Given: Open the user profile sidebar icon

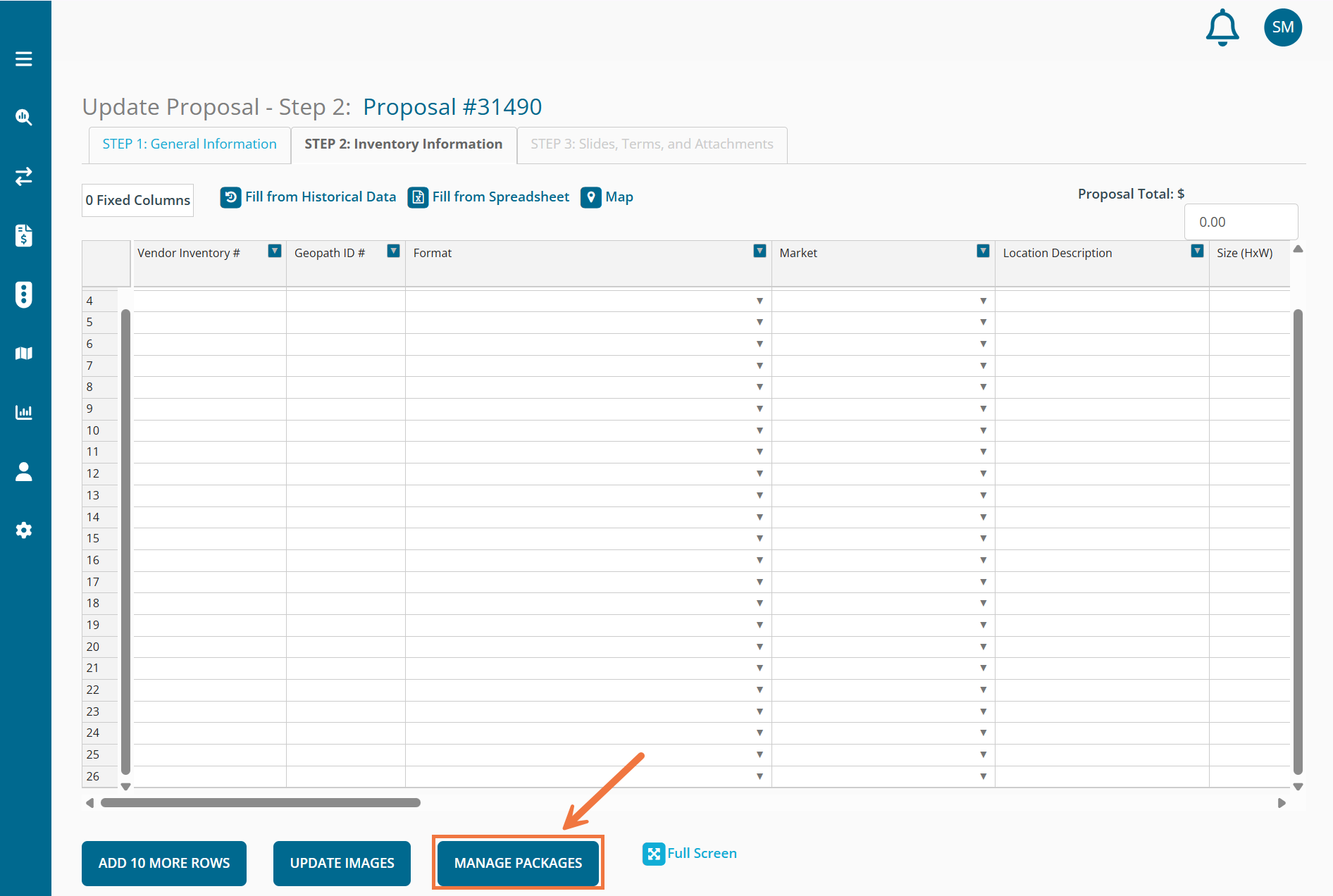Looking at the screenshot, I should pos(24,471).
